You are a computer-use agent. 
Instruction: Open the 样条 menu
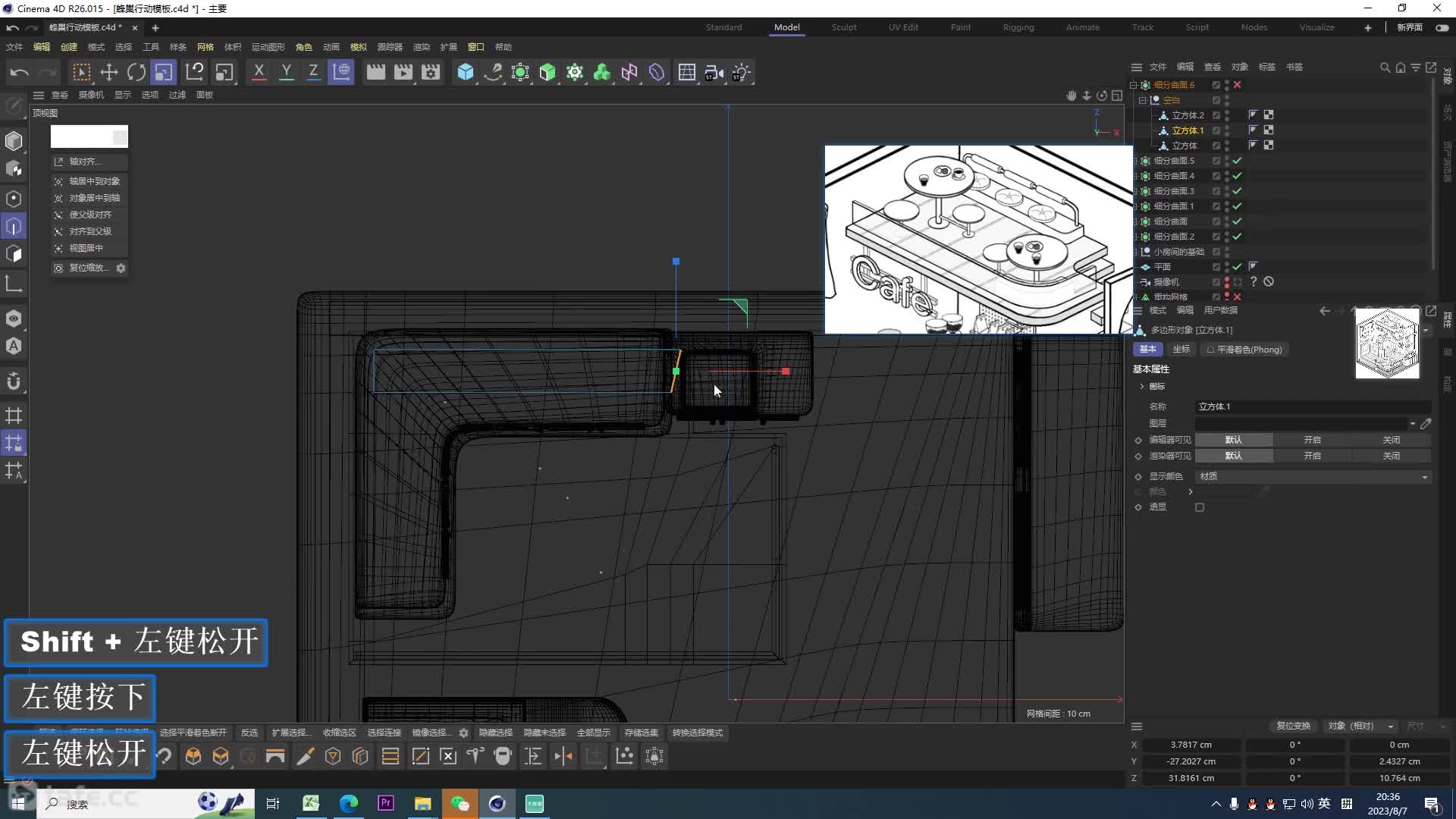point(178,47)
